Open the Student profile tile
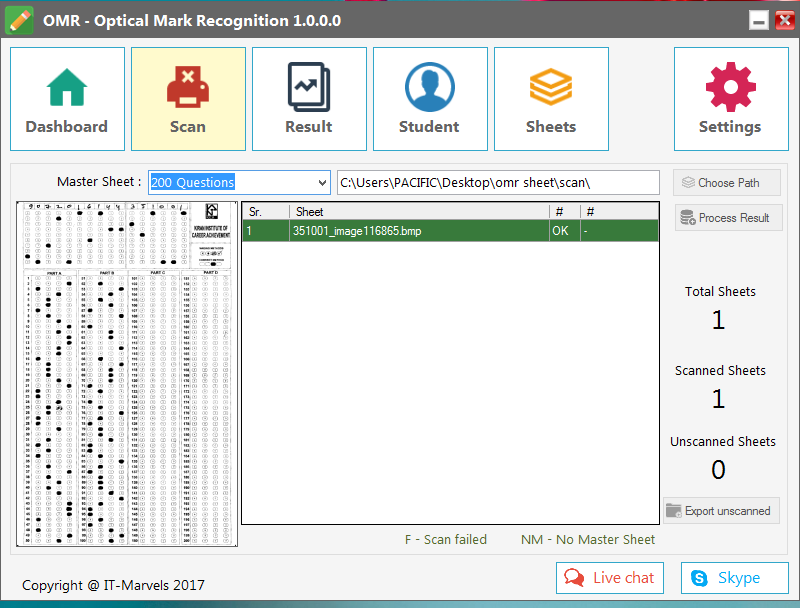The image size is (800, 608). point(430,99)
